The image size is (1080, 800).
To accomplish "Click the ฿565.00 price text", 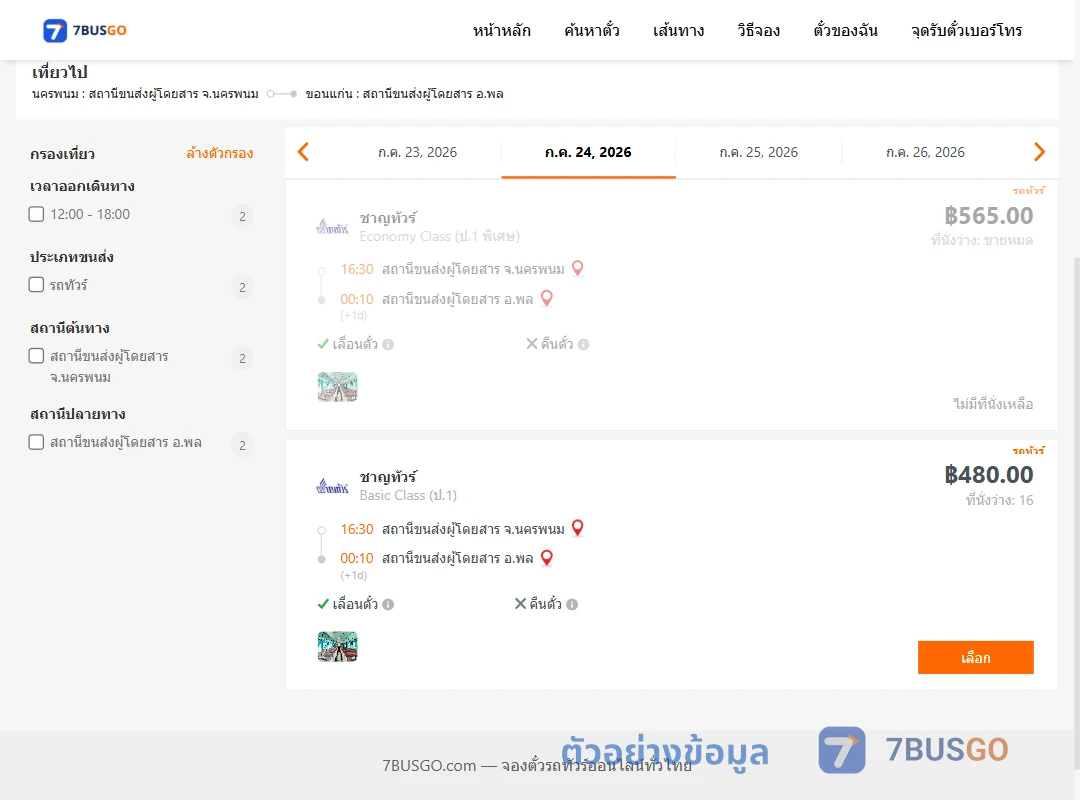I will click(x=988, y=216).
